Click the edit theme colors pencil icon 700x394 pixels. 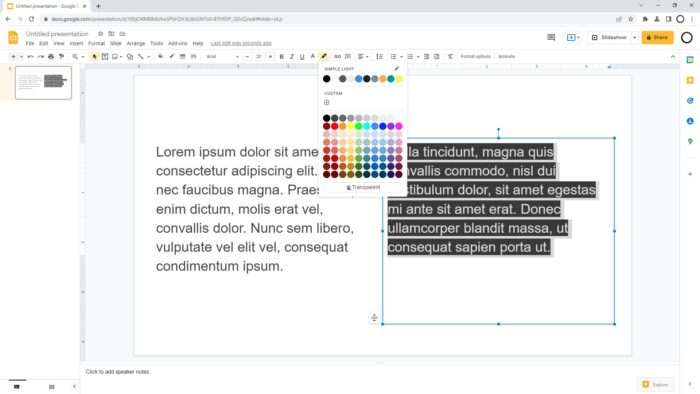coord(396,69)
